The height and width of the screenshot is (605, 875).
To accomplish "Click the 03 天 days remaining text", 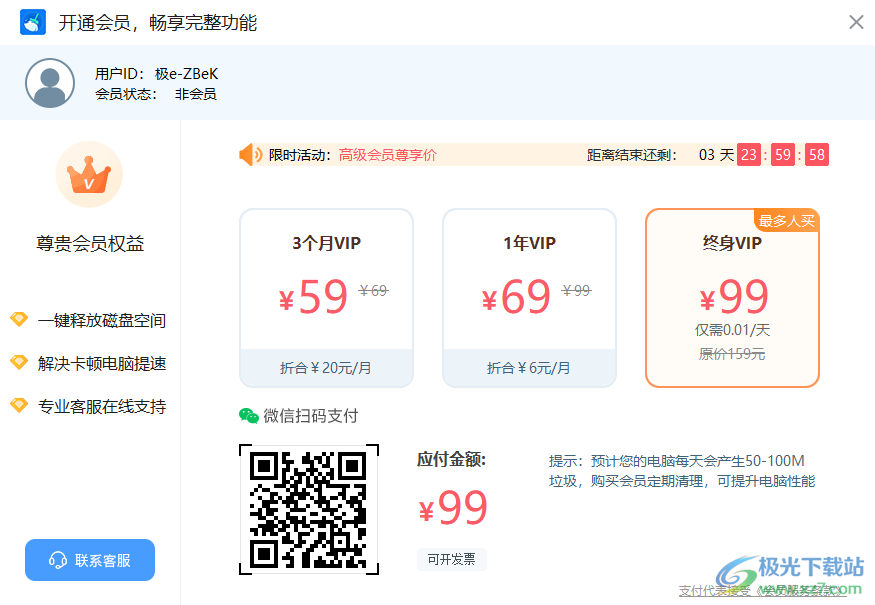I will (x=716, y=155).
